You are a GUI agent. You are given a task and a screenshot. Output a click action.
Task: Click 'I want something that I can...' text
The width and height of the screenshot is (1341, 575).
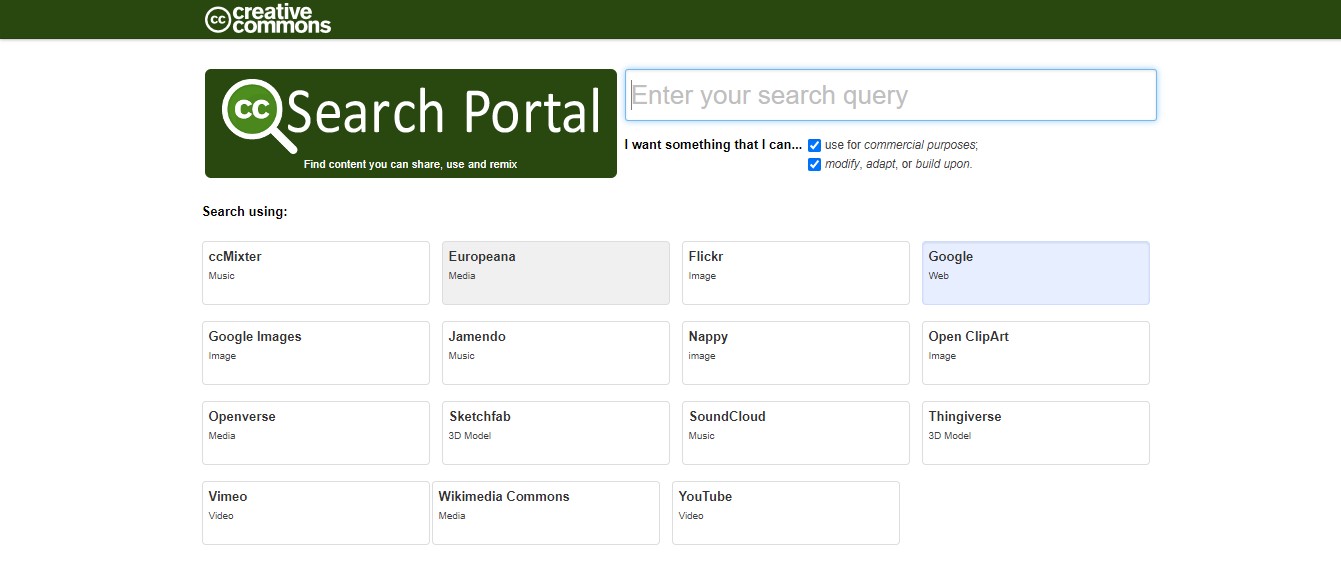tap(713, 144)
